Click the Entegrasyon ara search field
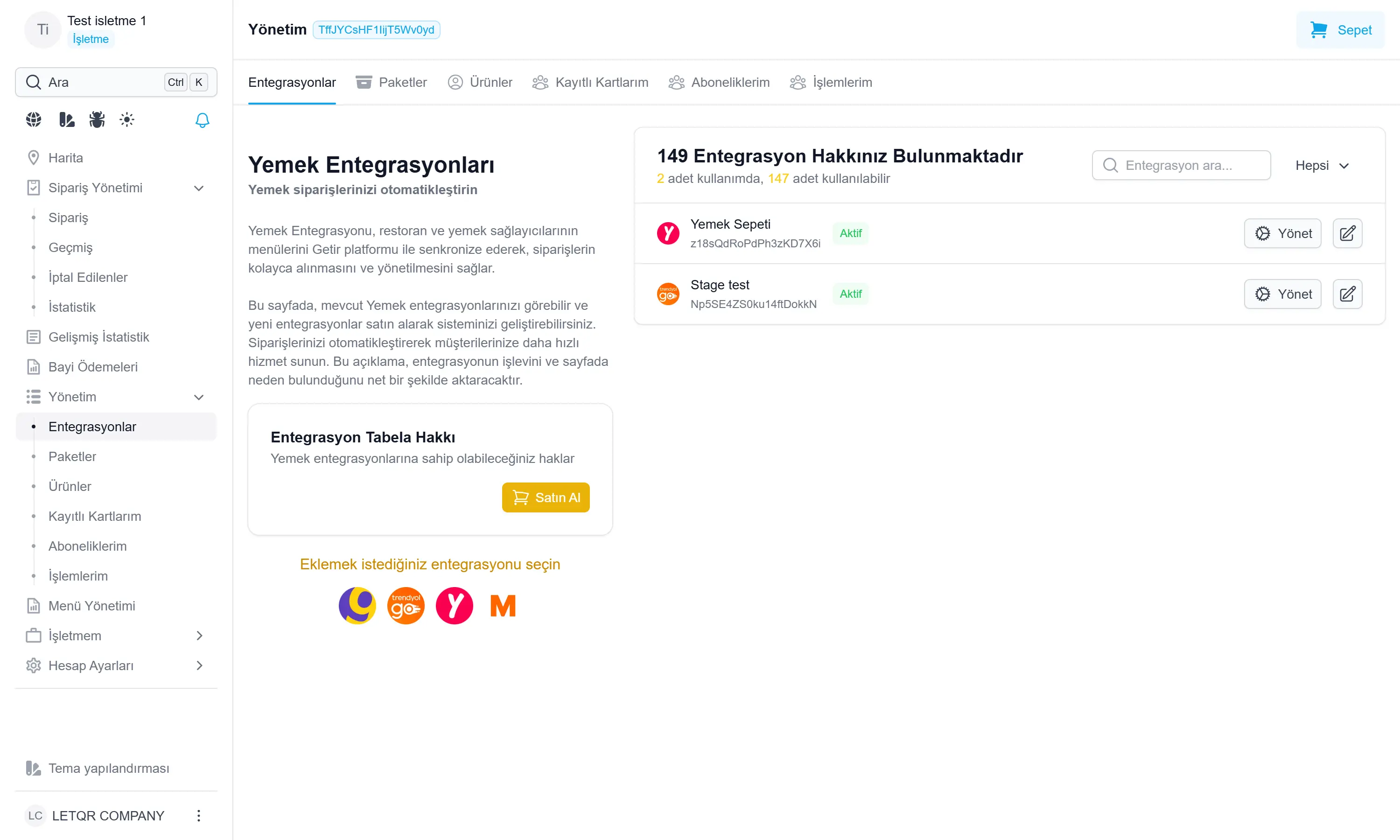This screenshot has height=840, width=1400. [x=1181, y=165]
